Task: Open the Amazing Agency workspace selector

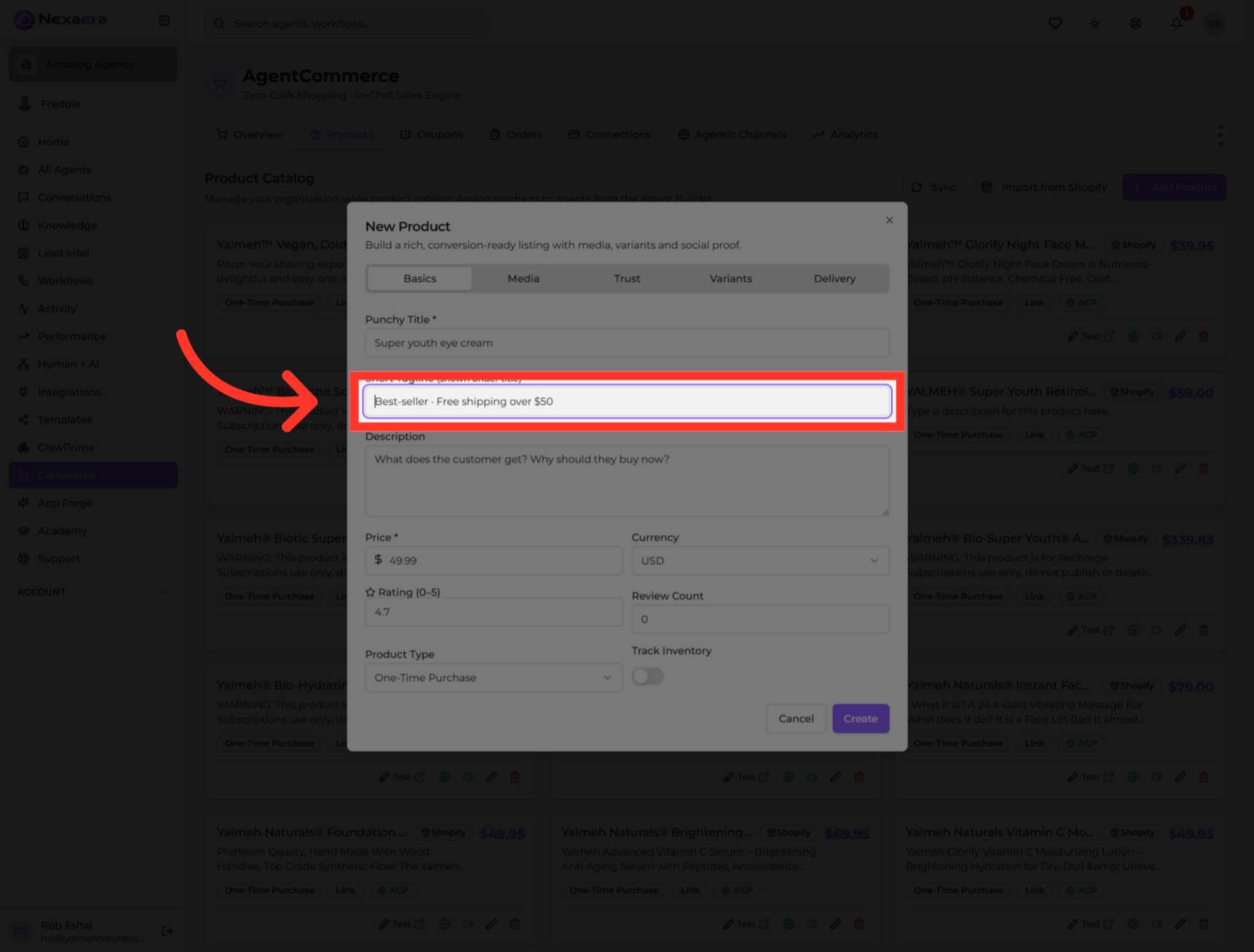Action: (x=93, y=64)
